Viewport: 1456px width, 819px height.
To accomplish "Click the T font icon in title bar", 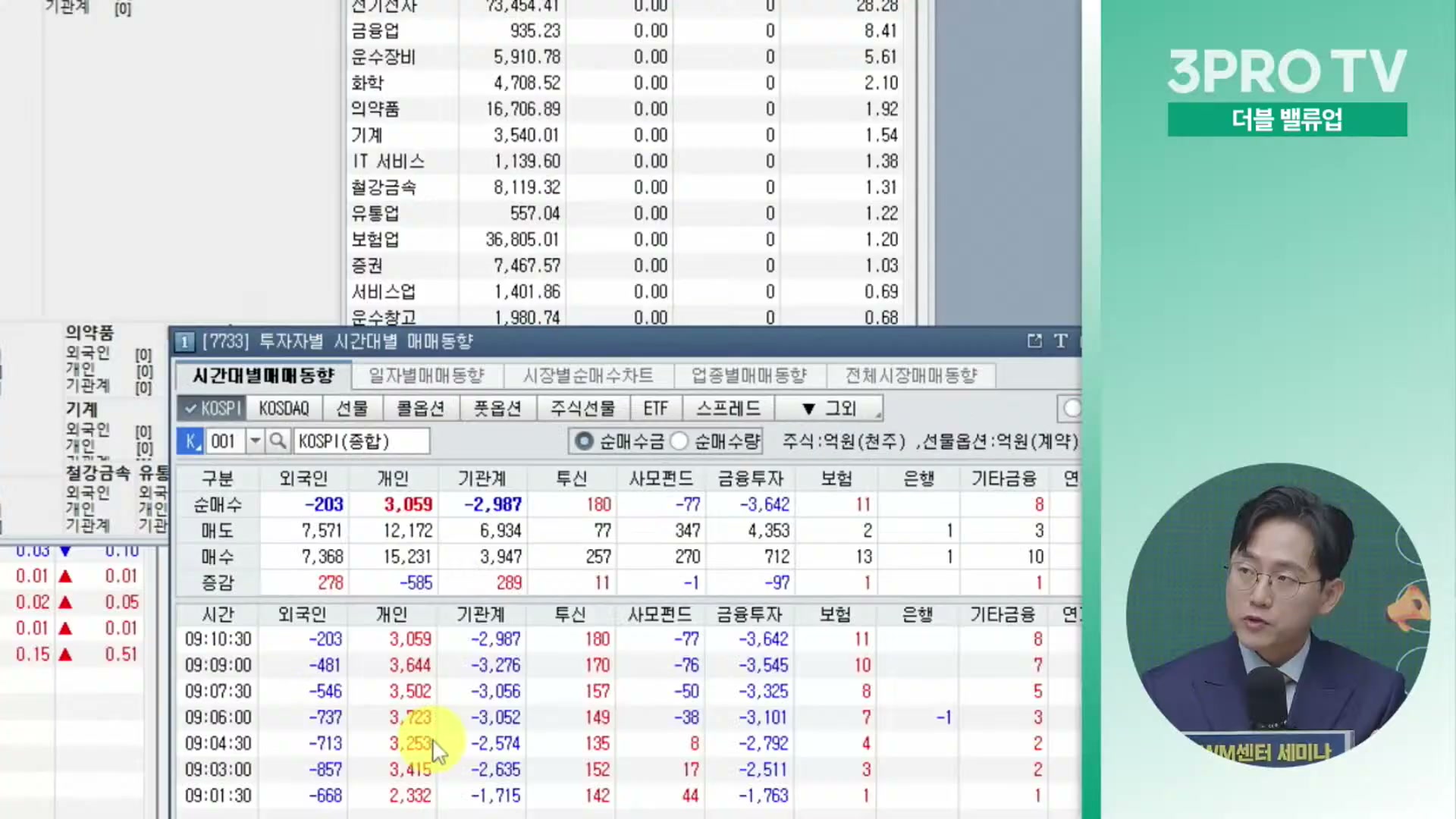I will [x=1061, y=341].
